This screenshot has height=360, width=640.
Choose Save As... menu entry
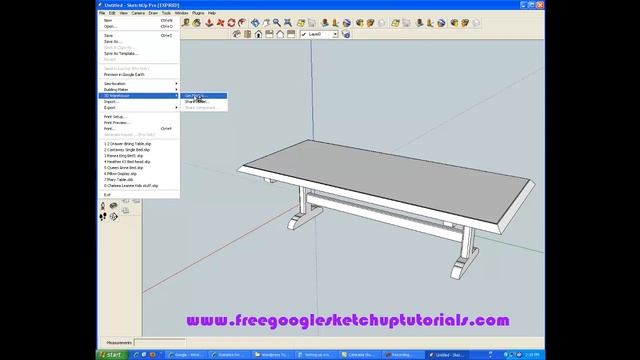[139, 41]
